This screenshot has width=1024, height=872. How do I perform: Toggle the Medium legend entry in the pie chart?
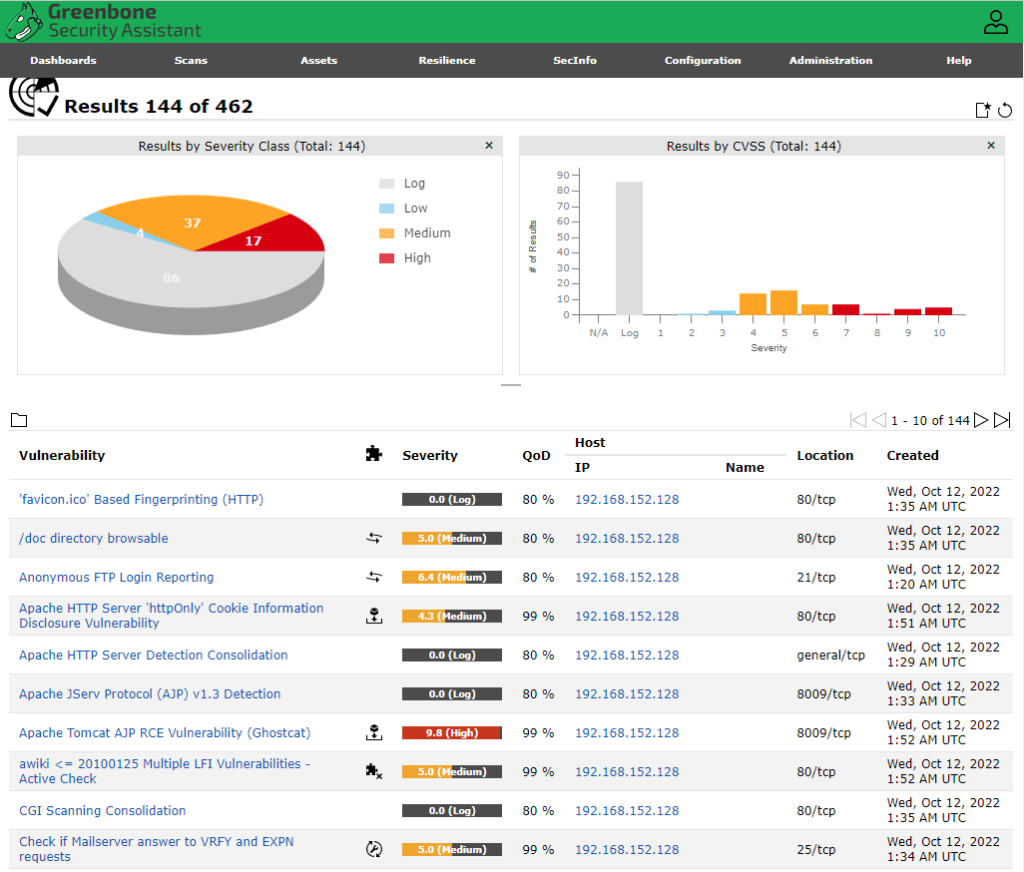pyautogui.click(x=415, y=233)
